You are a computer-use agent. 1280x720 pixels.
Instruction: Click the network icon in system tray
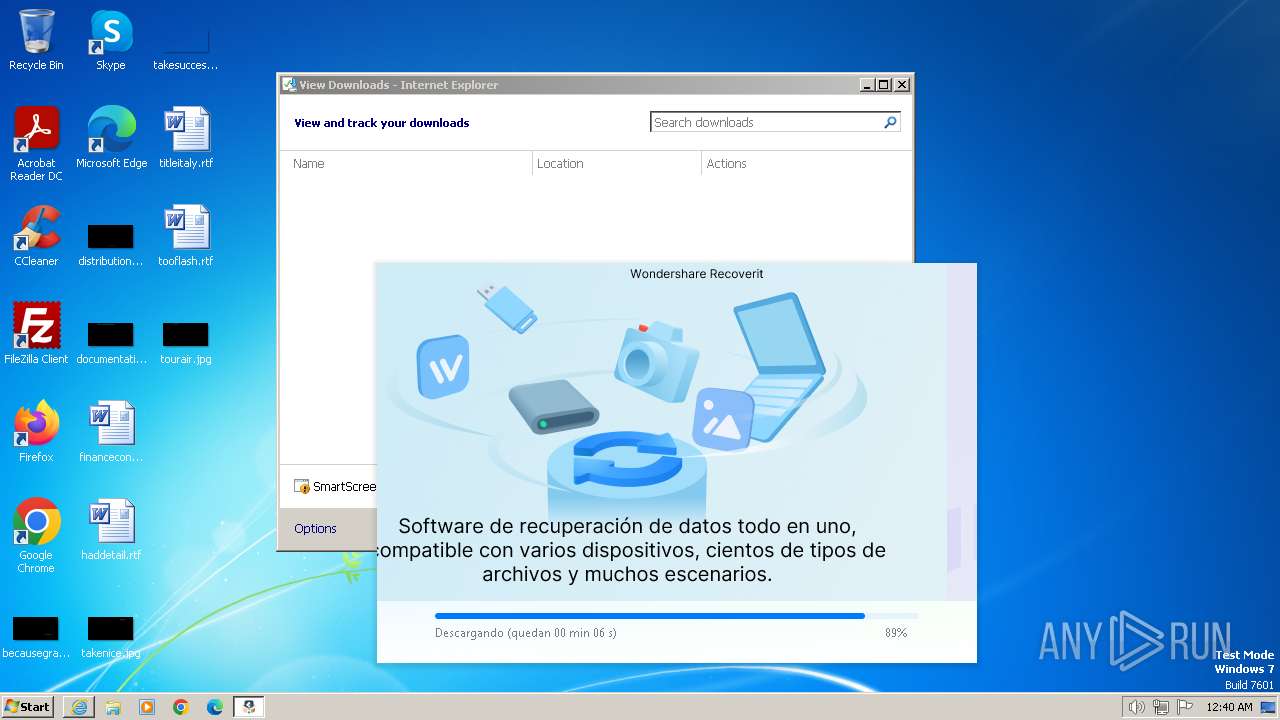click(x=1161, y=707)
